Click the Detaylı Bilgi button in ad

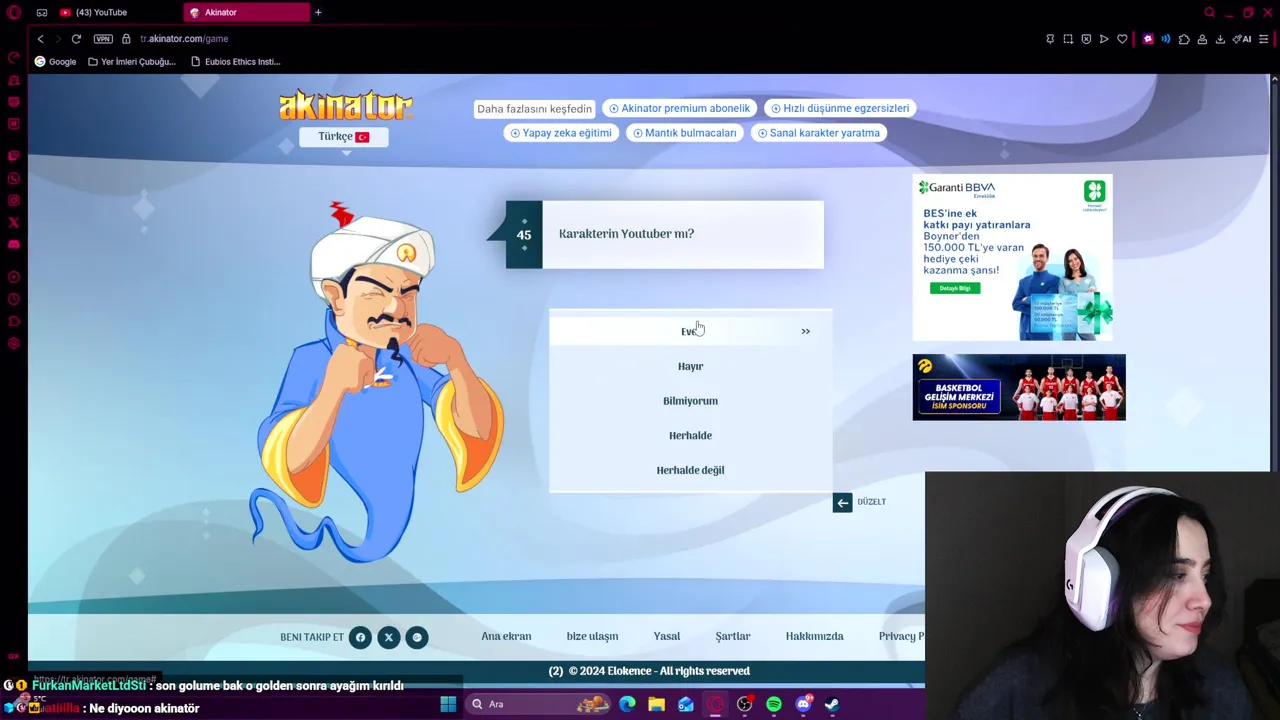(x=955, y=288)
